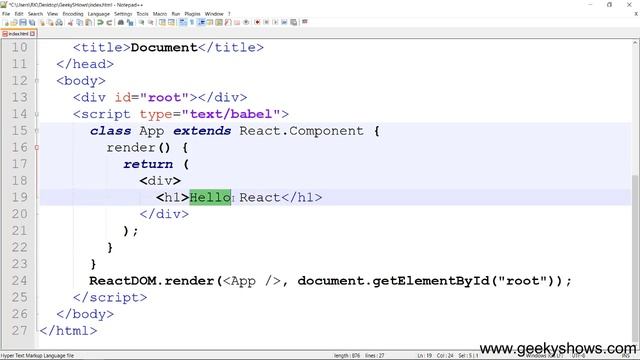Open the View menu
This screenshot has height=360, width=640.
click(52, 14)
